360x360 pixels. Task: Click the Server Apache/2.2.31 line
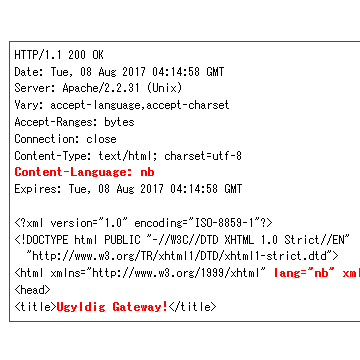click(x=98, y=88)
